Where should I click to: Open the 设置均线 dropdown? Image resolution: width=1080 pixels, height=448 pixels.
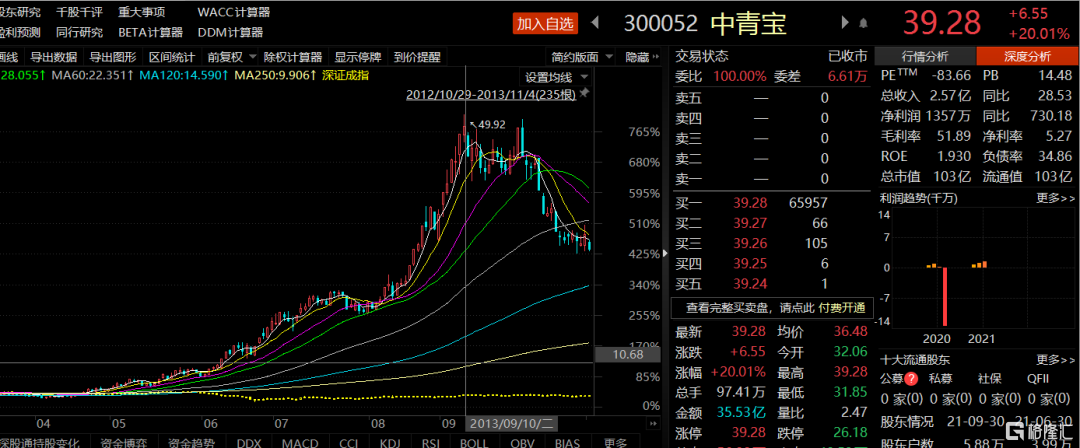(x=557, y=77)
